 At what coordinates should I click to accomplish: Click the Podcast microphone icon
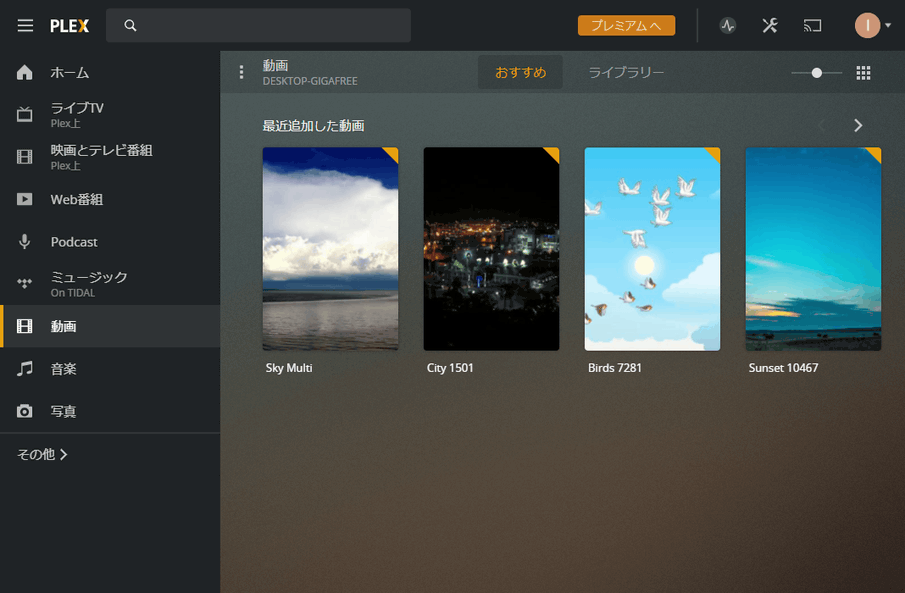(x=24, y=241)
